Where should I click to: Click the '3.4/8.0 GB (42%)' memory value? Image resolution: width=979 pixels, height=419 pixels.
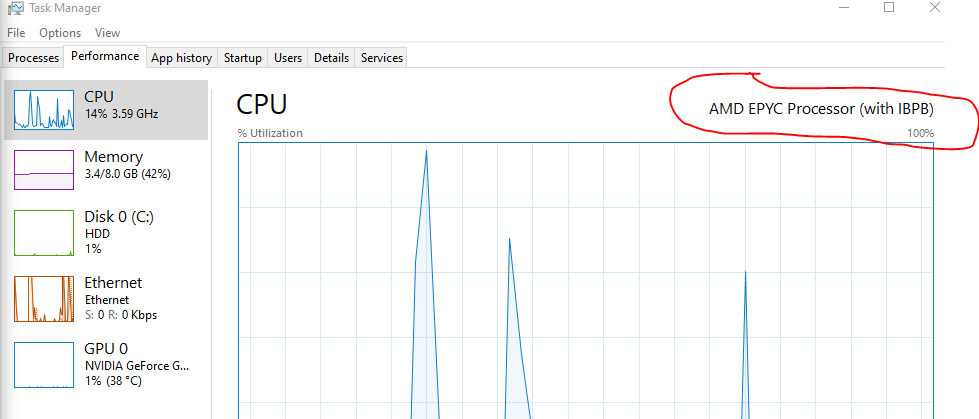[127, 174]
